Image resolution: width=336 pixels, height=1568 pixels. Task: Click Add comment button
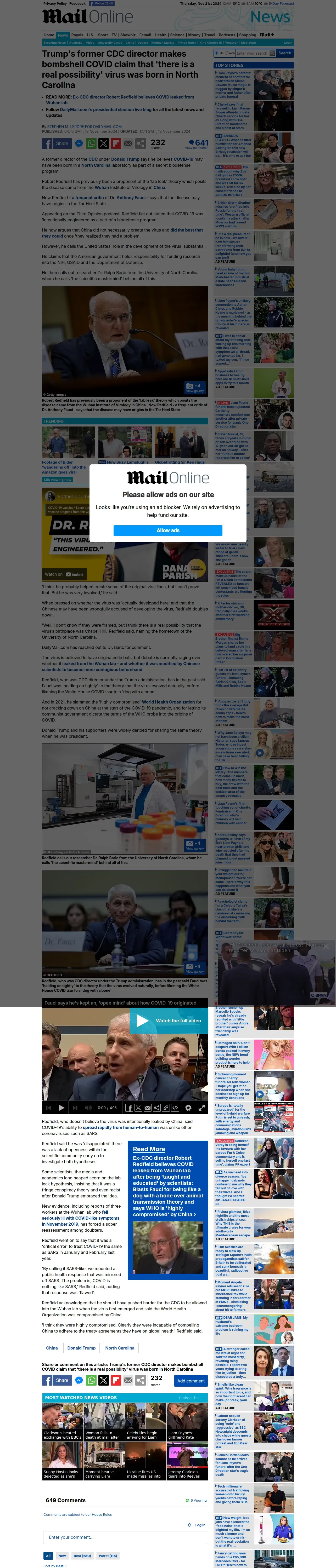click(x=191, y=1381)
